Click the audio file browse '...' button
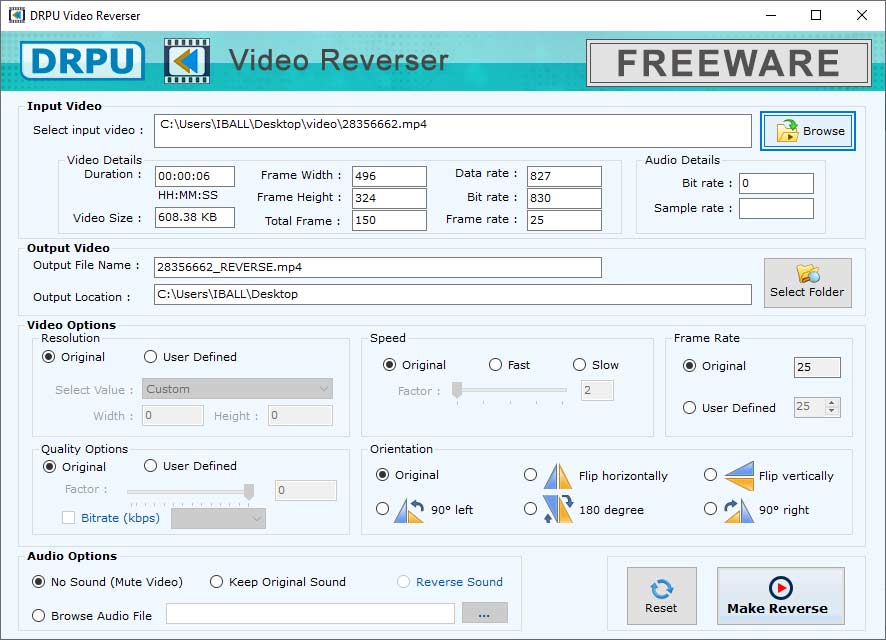886x640 pixels. pos(484,613)
